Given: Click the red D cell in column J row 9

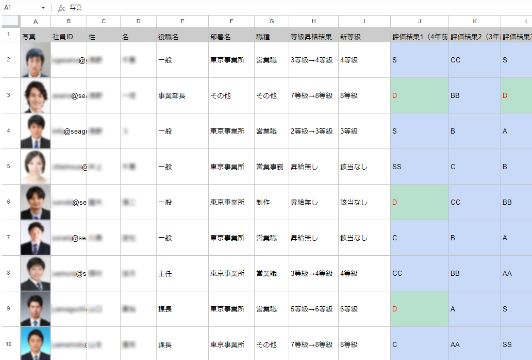Looking at the screenshot, I should pyautogui.click(x=419, y=309).
